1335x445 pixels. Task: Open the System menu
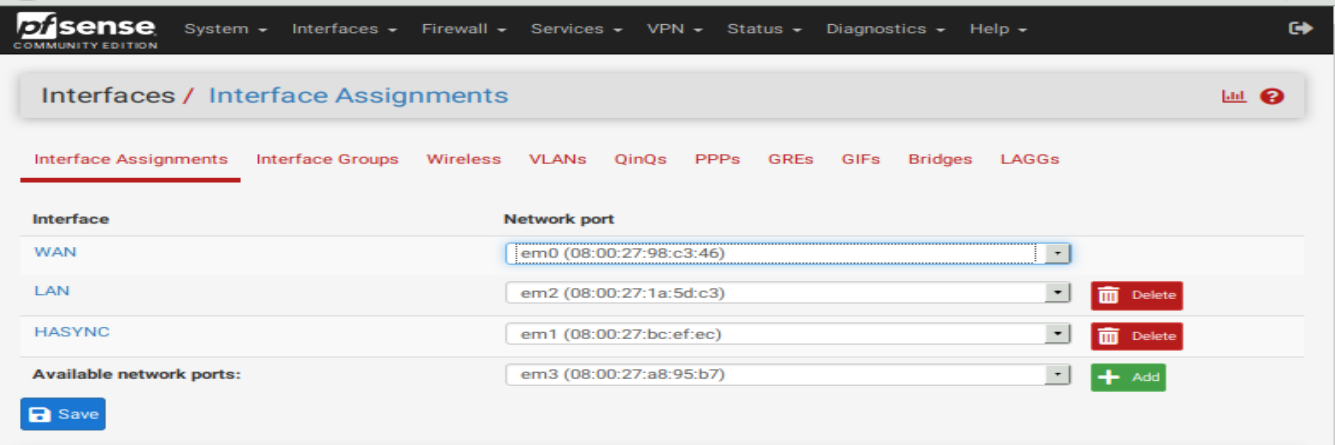coord(226,29)
